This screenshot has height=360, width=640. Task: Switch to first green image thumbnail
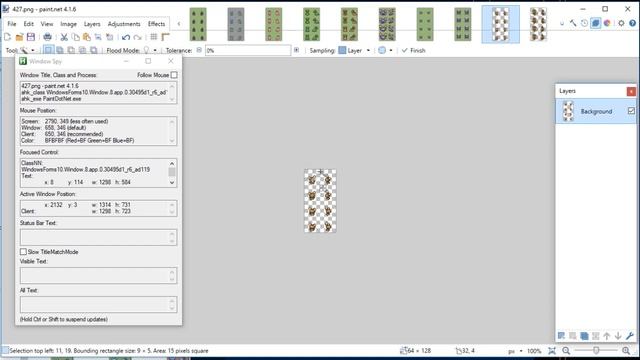[x=198, y=24]
